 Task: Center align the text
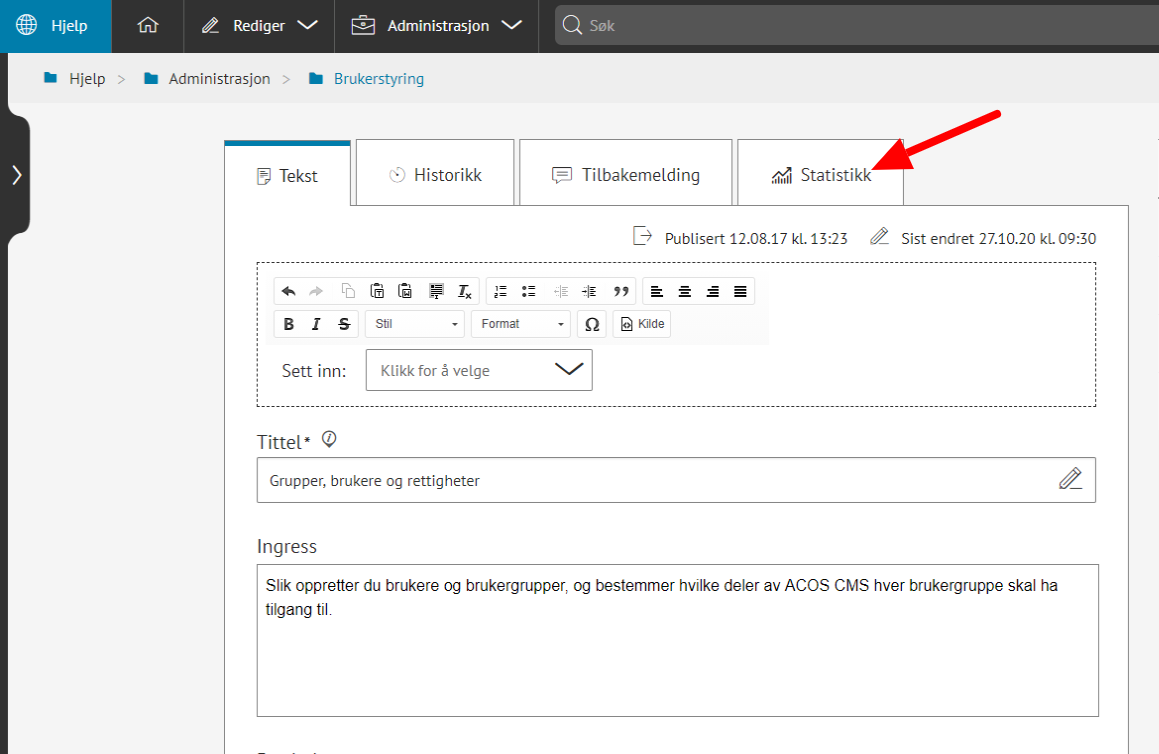(x=685, y=291)
